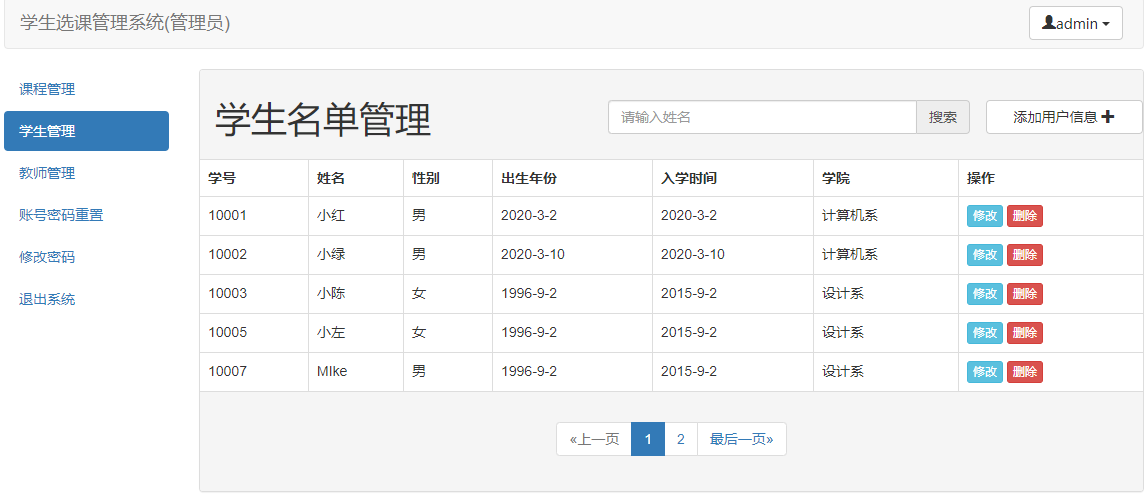
Task: Click birth date 2020-3-10 in row 10002
Action: coord(533,255)
